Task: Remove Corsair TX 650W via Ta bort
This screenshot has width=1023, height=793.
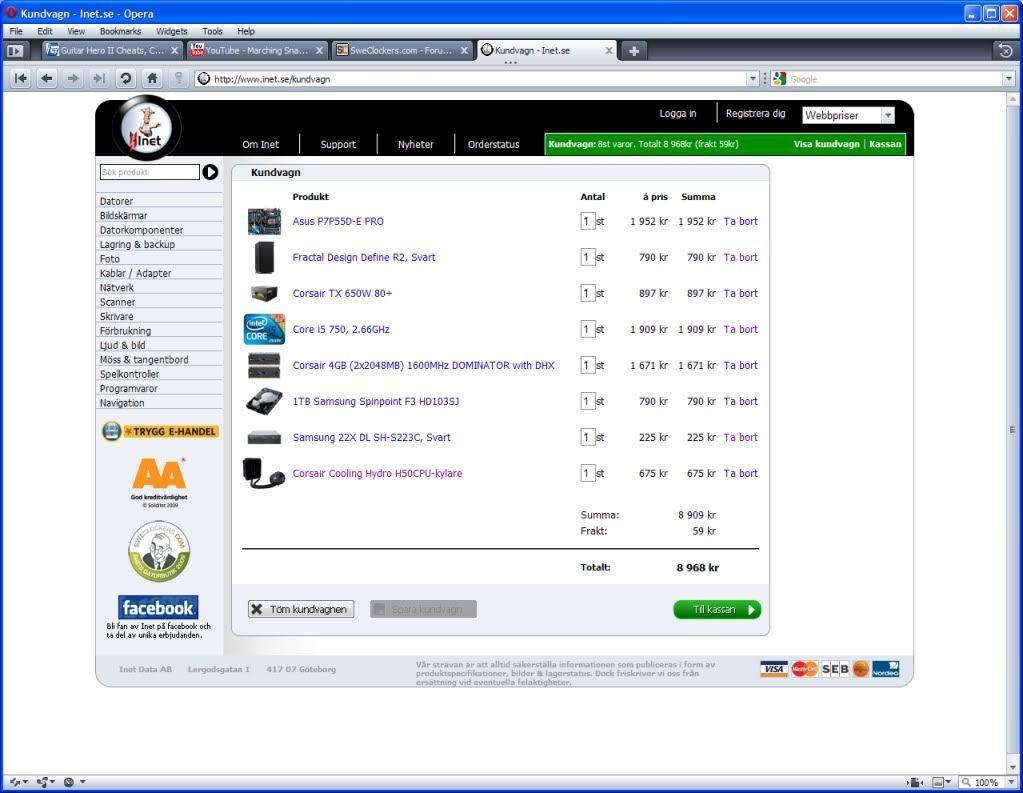Action: click(740, 293)
